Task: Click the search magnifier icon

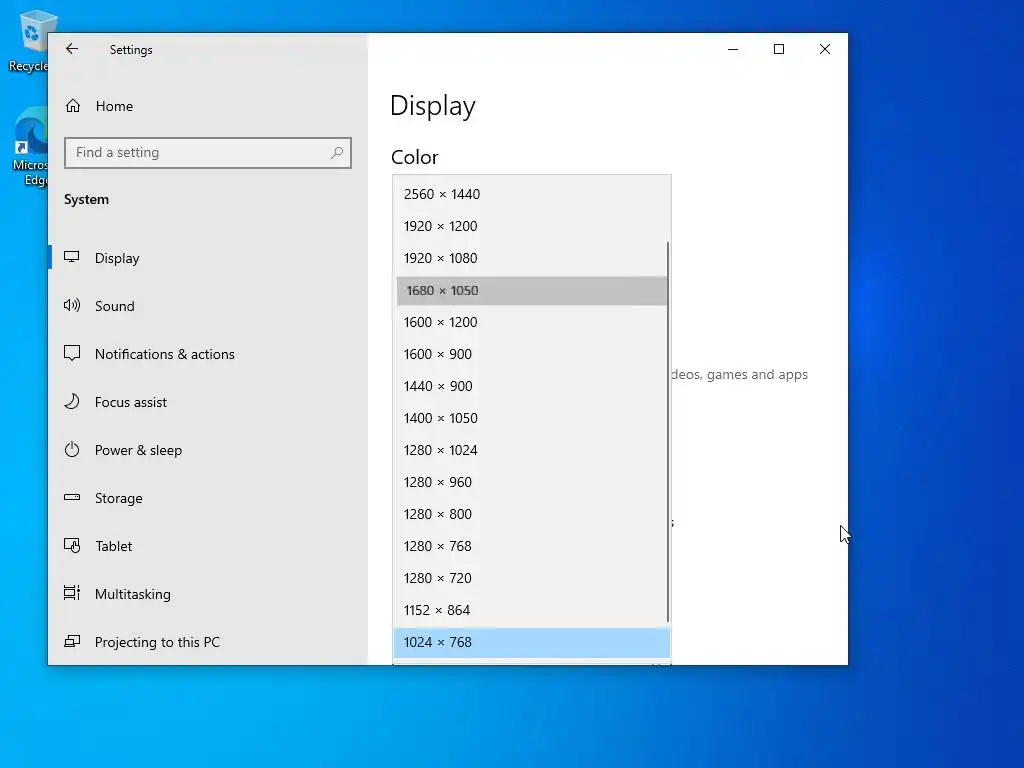Action: (x=337, y=153)
